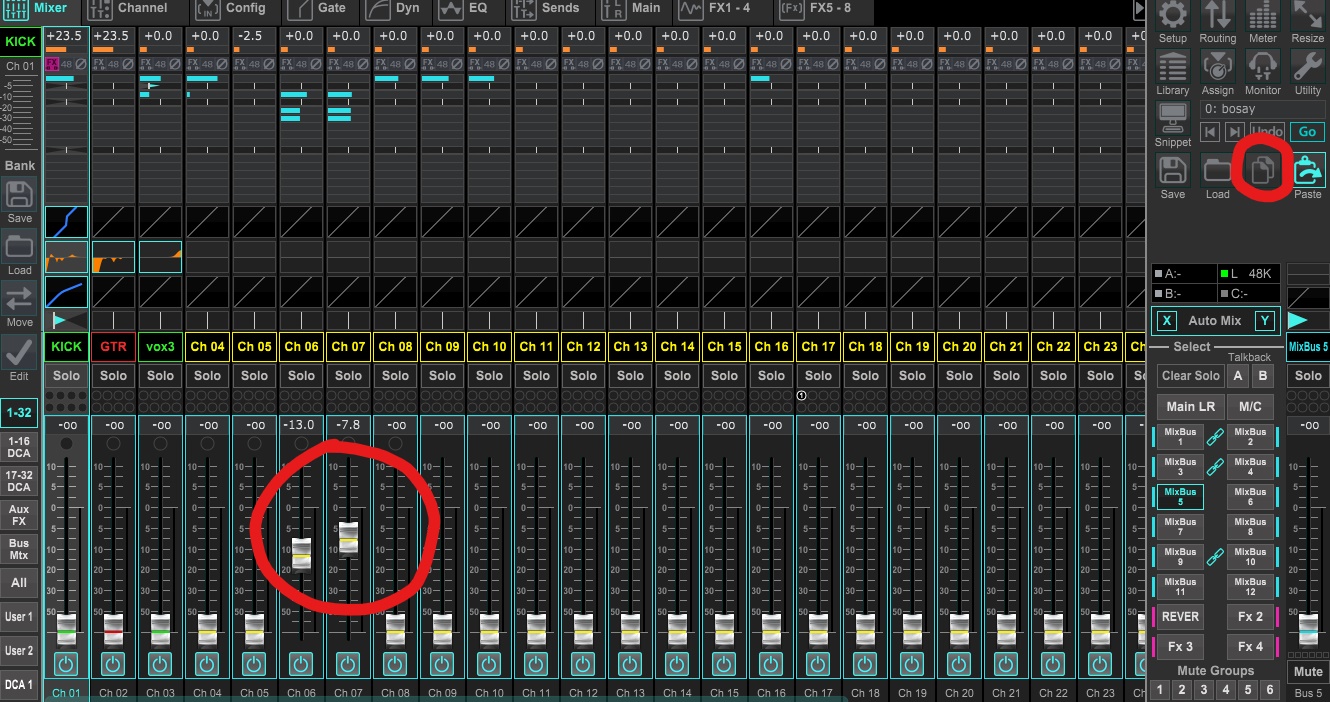Select the Ch 04 channel name label
This screenshot has width=1330, height=702.
coord(208,347)
